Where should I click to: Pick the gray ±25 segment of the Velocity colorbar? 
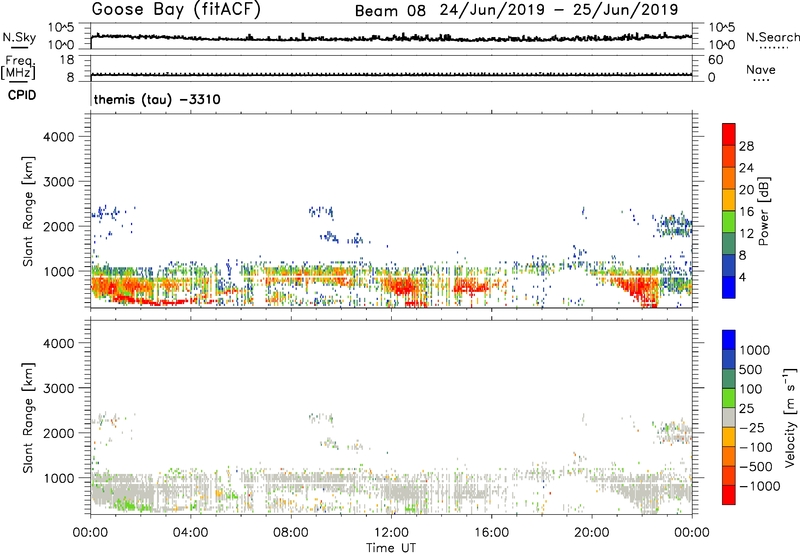729,418
